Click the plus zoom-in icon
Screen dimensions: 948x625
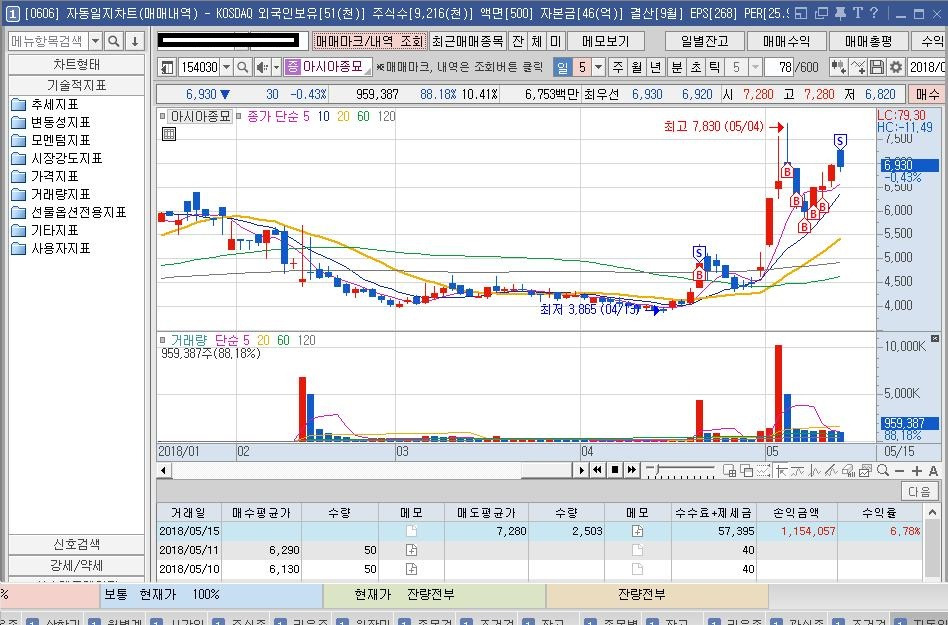click(x=917, y=471)
